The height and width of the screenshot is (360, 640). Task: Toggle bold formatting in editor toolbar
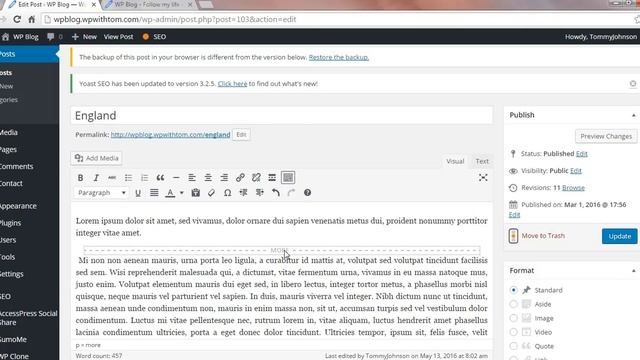pos(80,178)
